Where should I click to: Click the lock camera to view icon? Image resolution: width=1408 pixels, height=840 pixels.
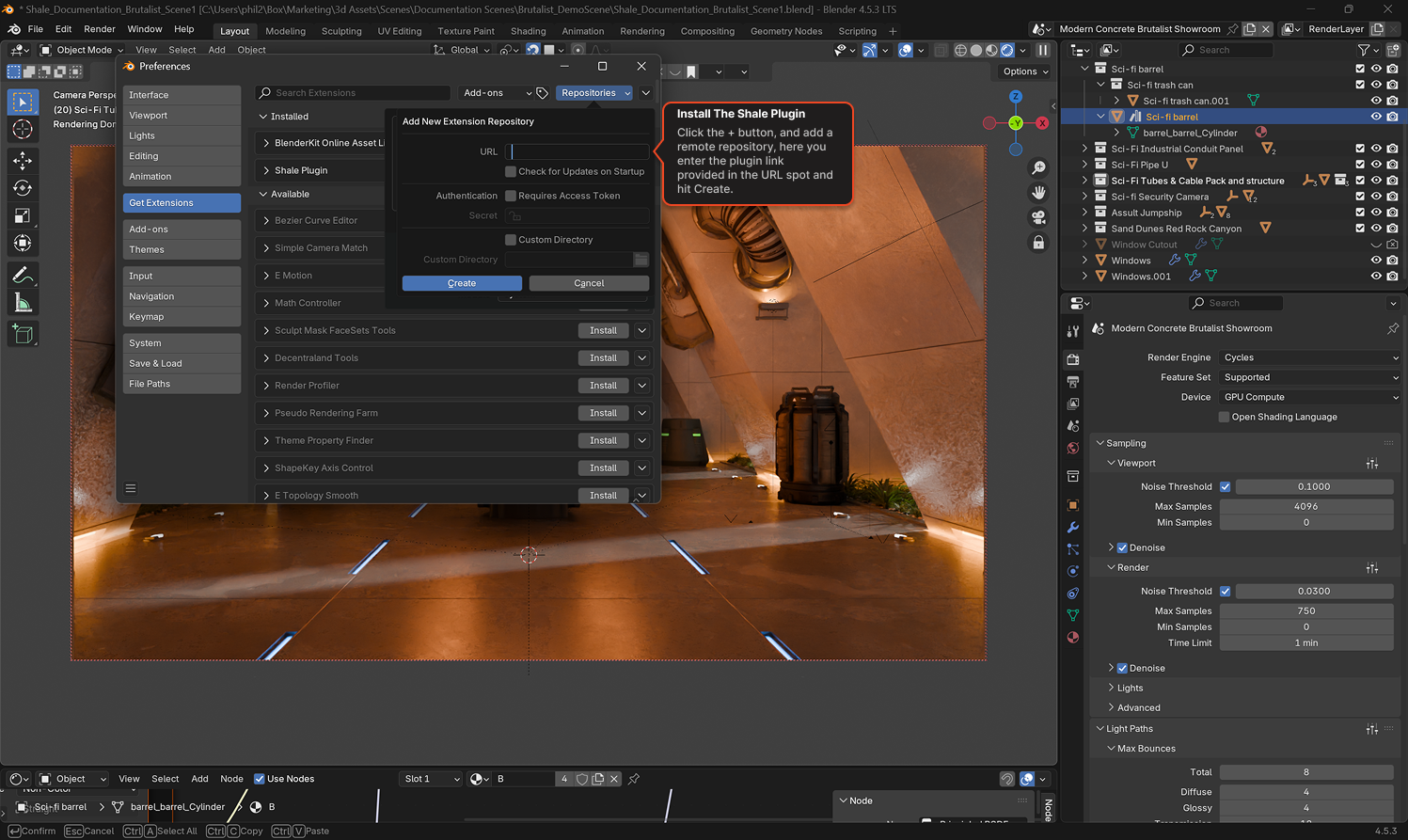1038,243
